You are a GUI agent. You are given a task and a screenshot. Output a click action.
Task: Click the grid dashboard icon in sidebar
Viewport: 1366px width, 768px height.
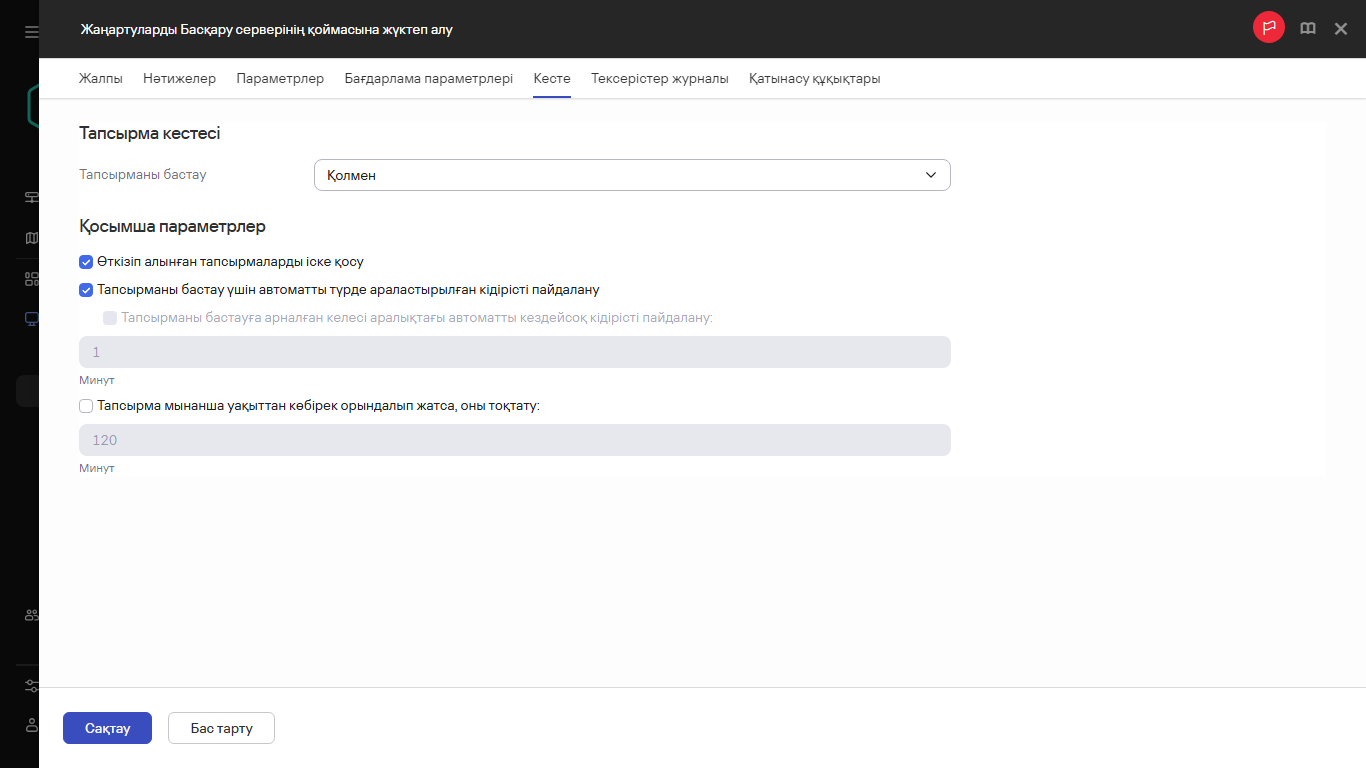[x=31, y=279]
